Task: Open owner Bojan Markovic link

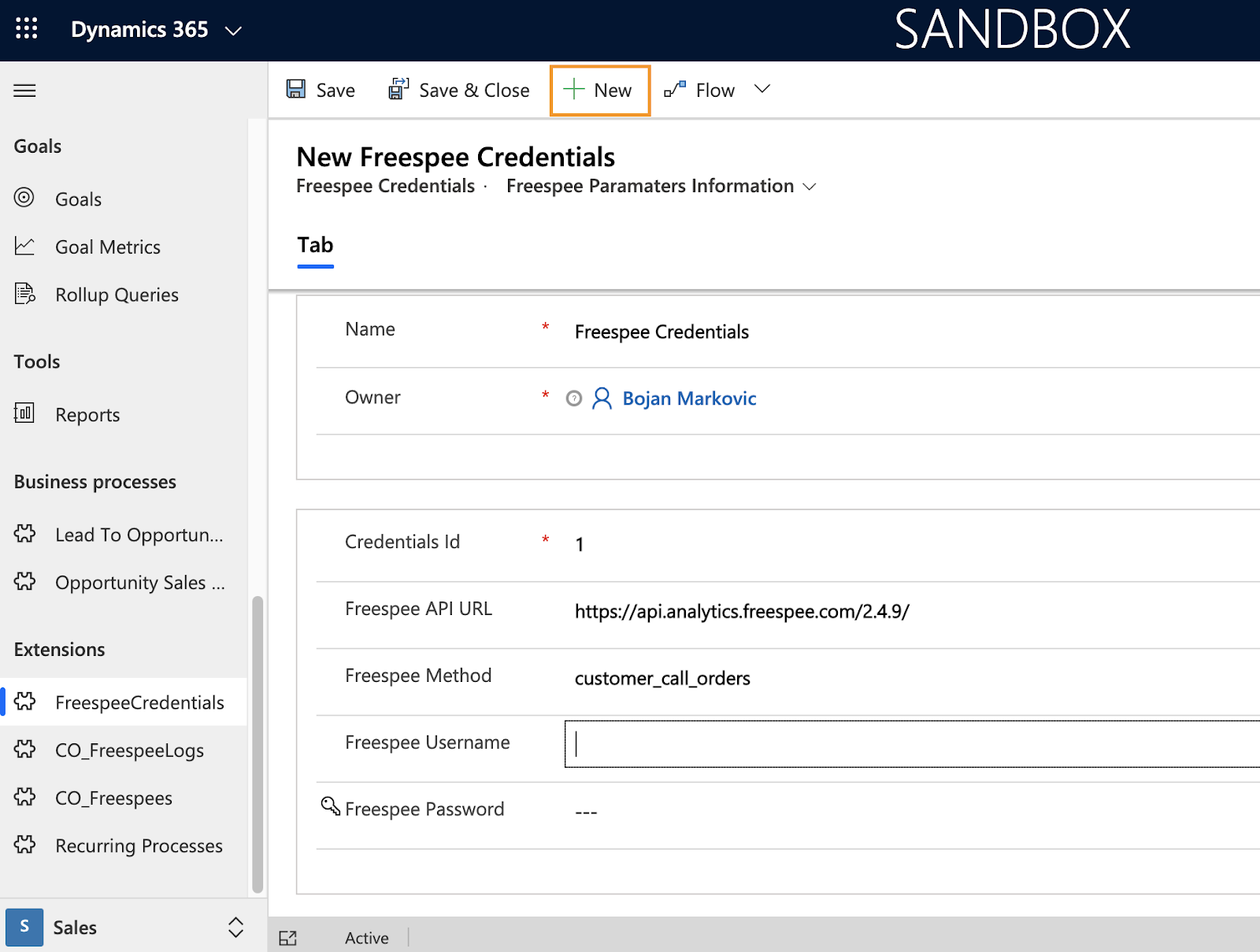Action: pos(689,398)
